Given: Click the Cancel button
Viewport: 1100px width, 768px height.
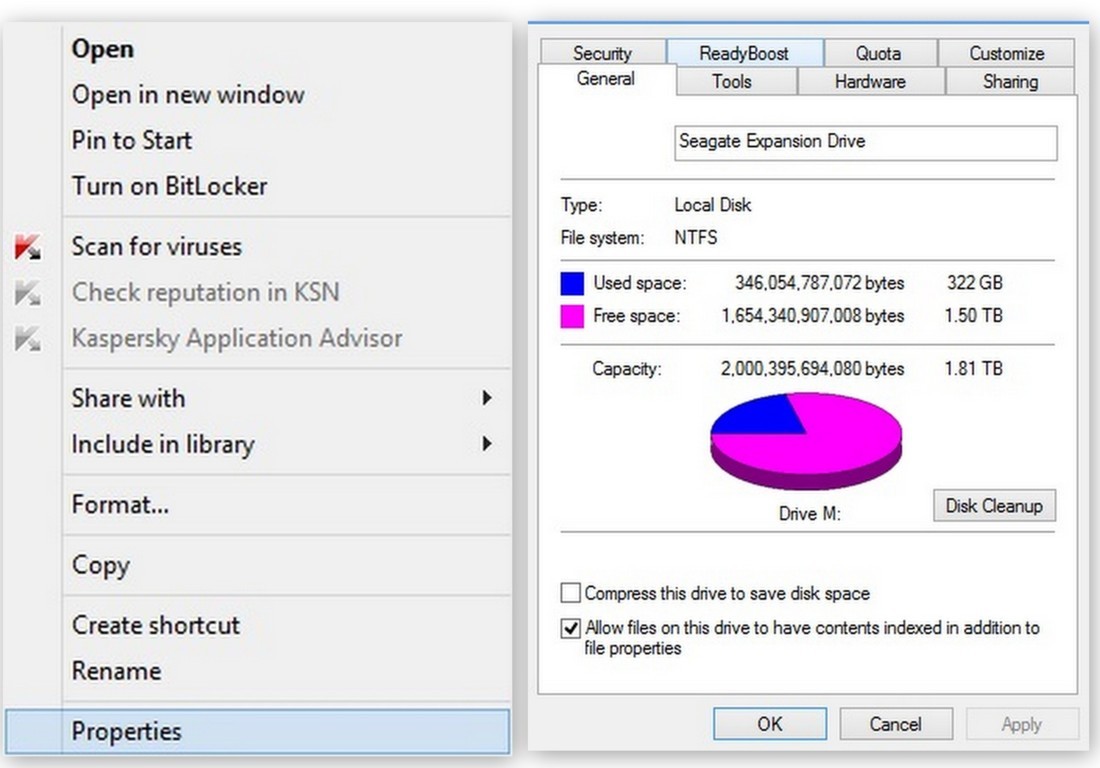Looking at the screenshot, I should coord(896,724).
